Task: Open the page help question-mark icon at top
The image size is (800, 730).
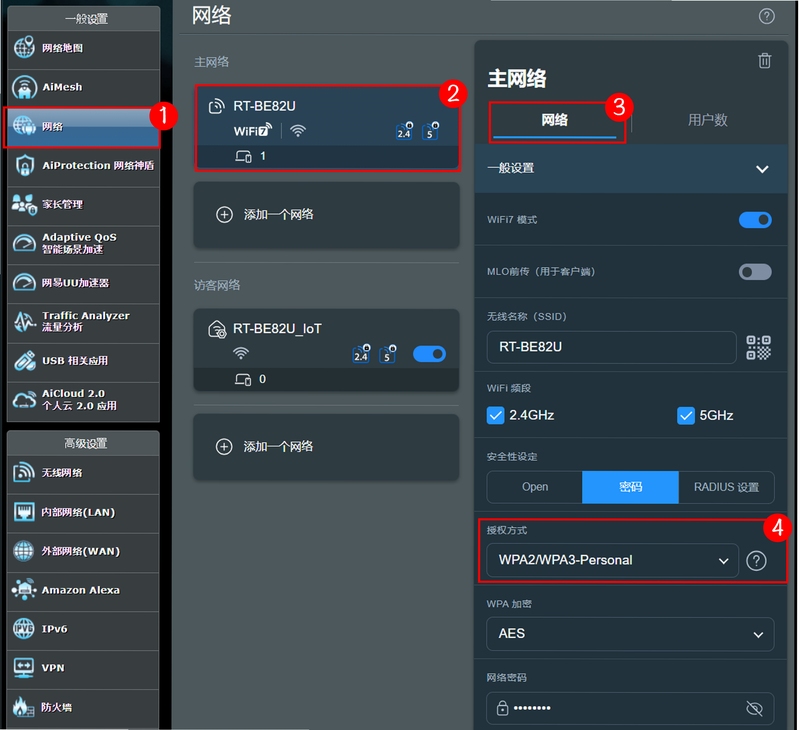Action: pyautogui.click(x=766, y=16)
